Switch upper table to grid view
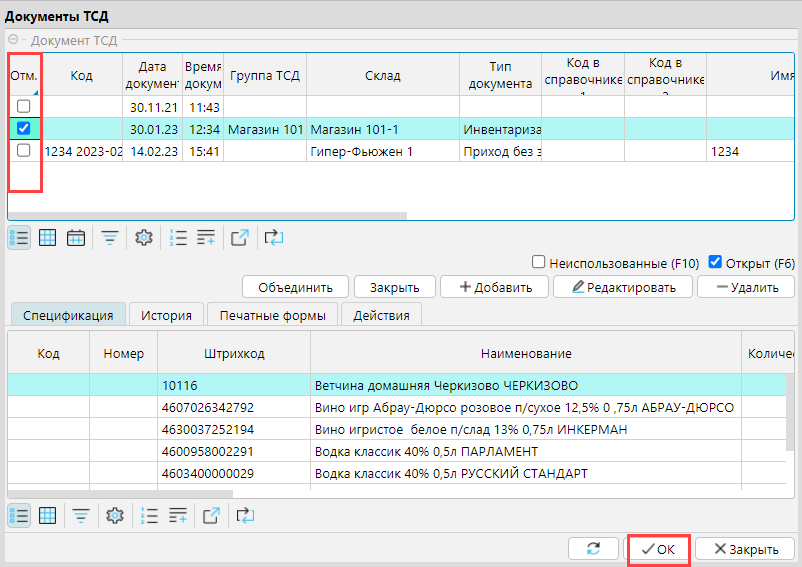Screen dimensions: 802x567 [47, 238]
